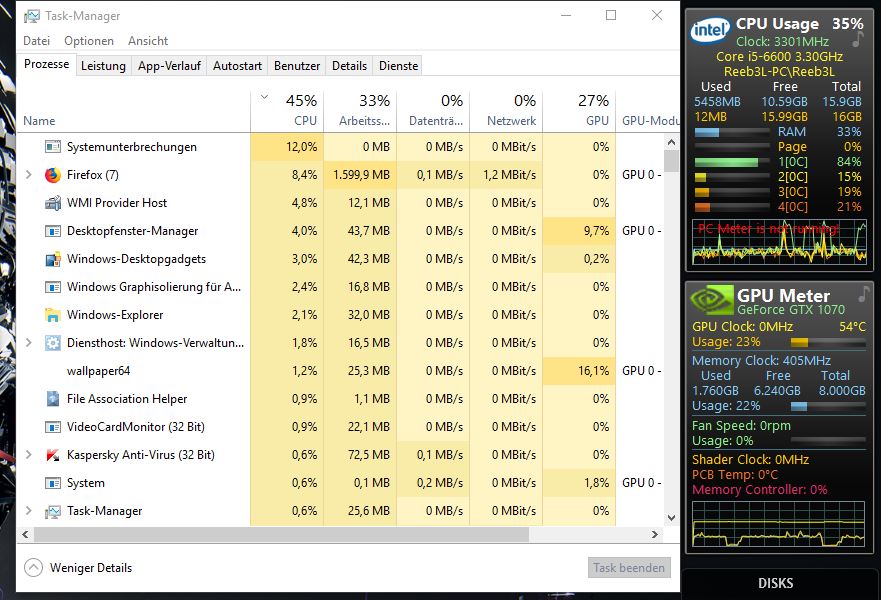Switch to the Dienste tab

click(x=398, y=66)
